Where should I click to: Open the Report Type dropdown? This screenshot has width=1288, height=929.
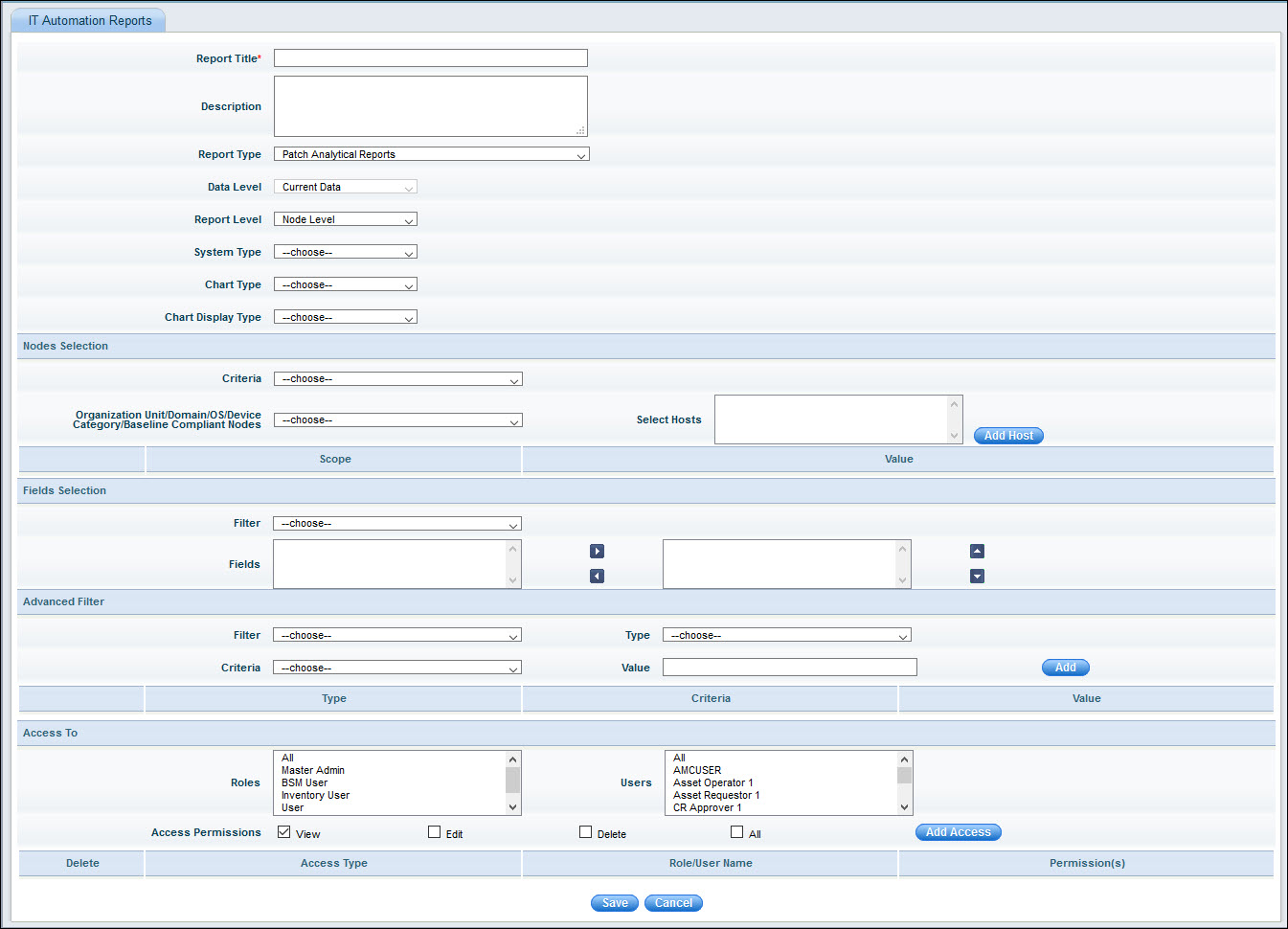point(431,154)
